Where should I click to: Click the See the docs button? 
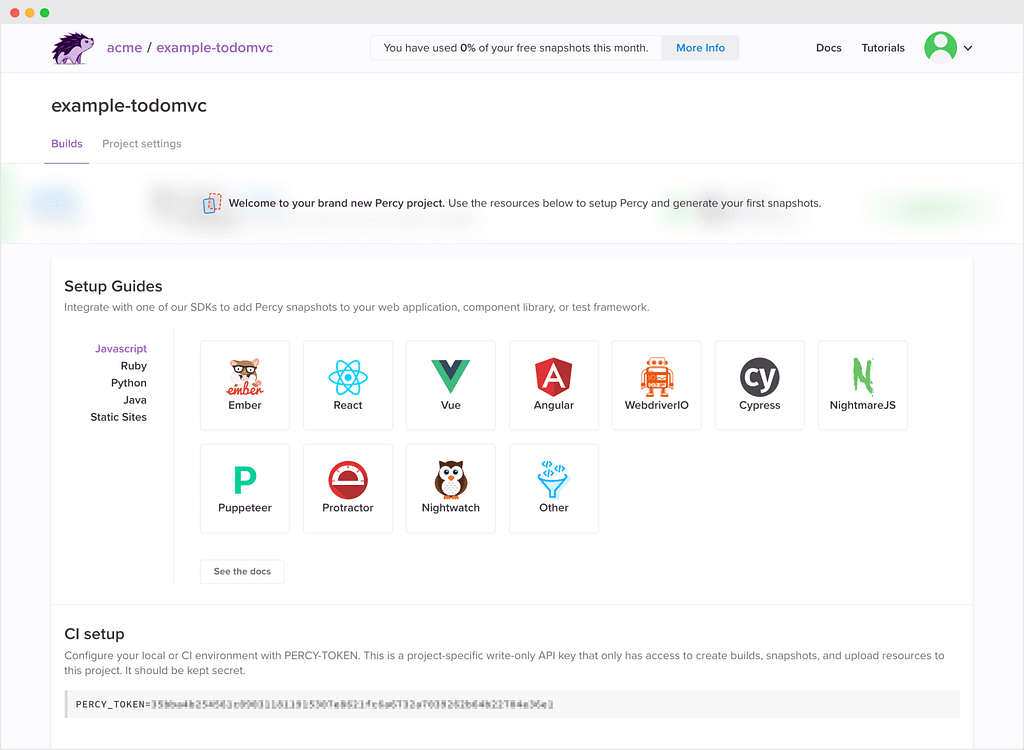242,571
